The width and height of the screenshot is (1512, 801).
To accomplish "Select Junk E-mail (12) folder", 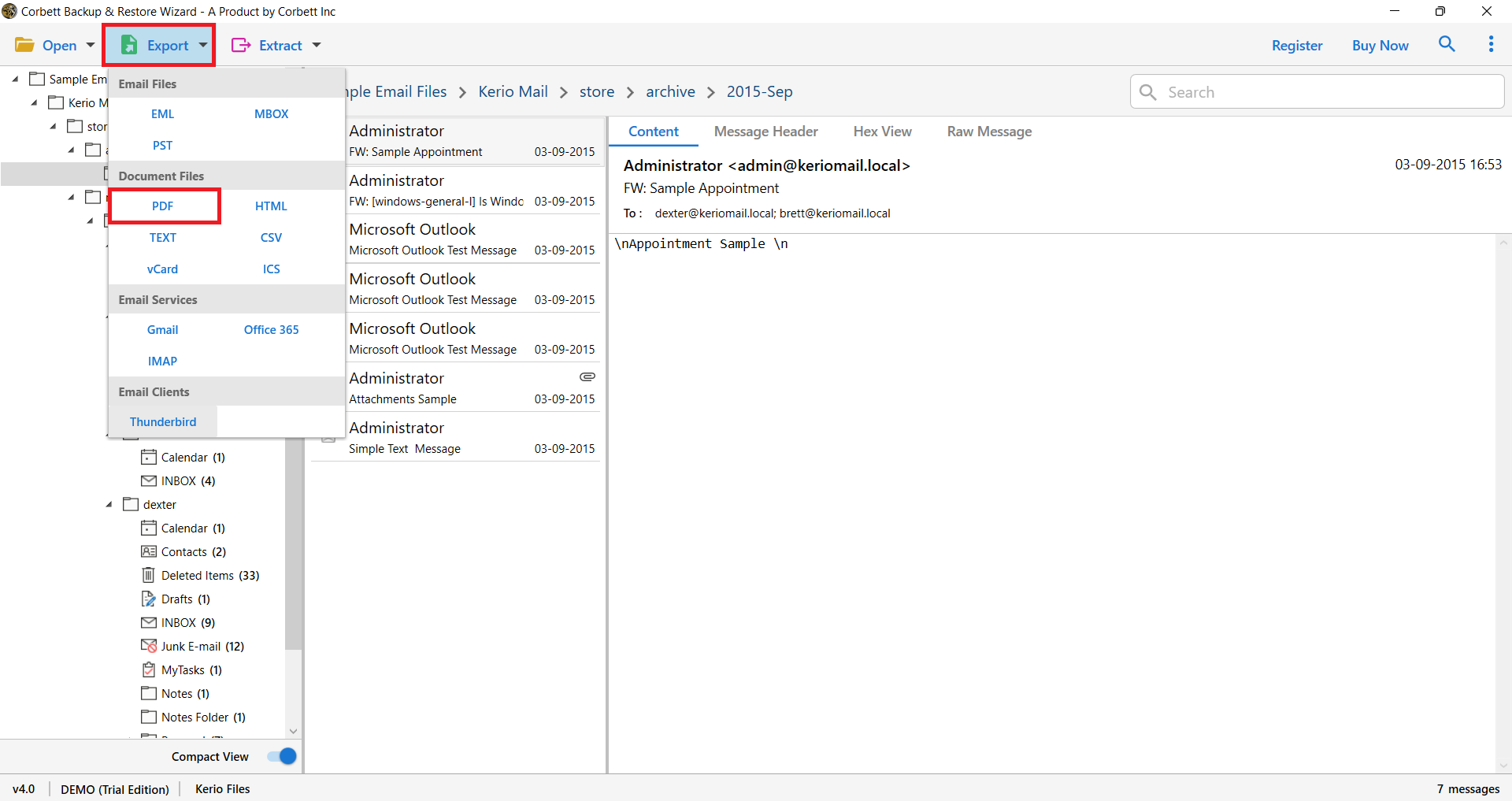I will pyautogui.click(x=202, y=646).
